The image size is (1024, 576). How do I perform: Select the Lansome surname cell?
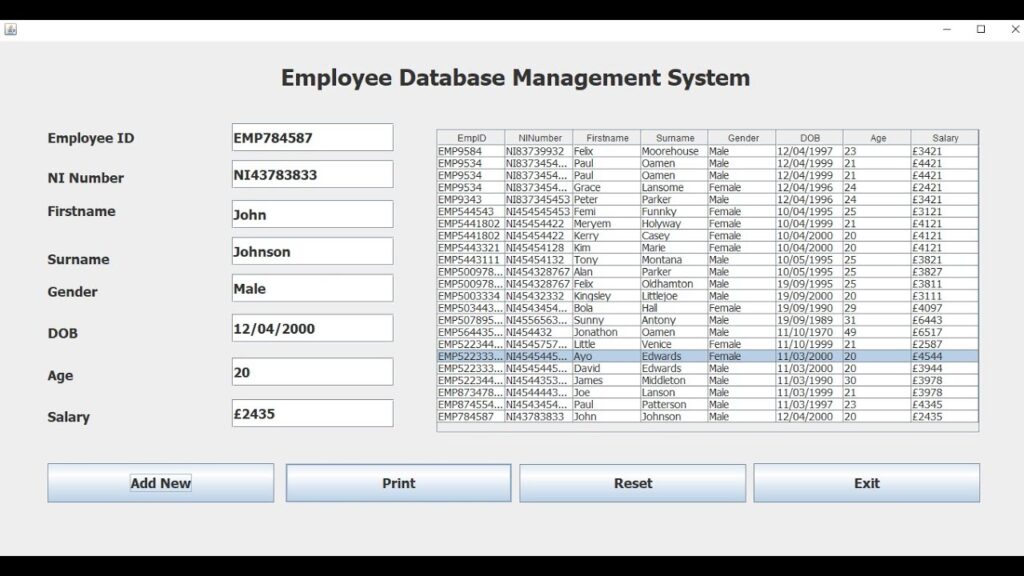point(675,187)
